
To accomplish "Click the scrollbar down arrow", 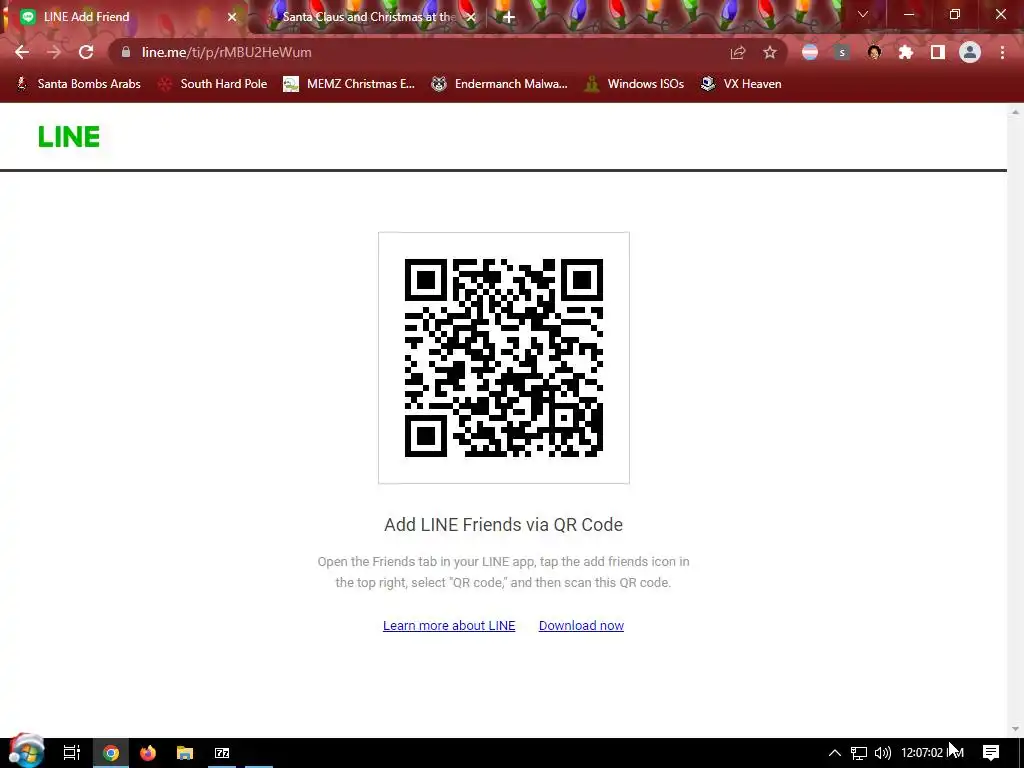I will 1015,729.
